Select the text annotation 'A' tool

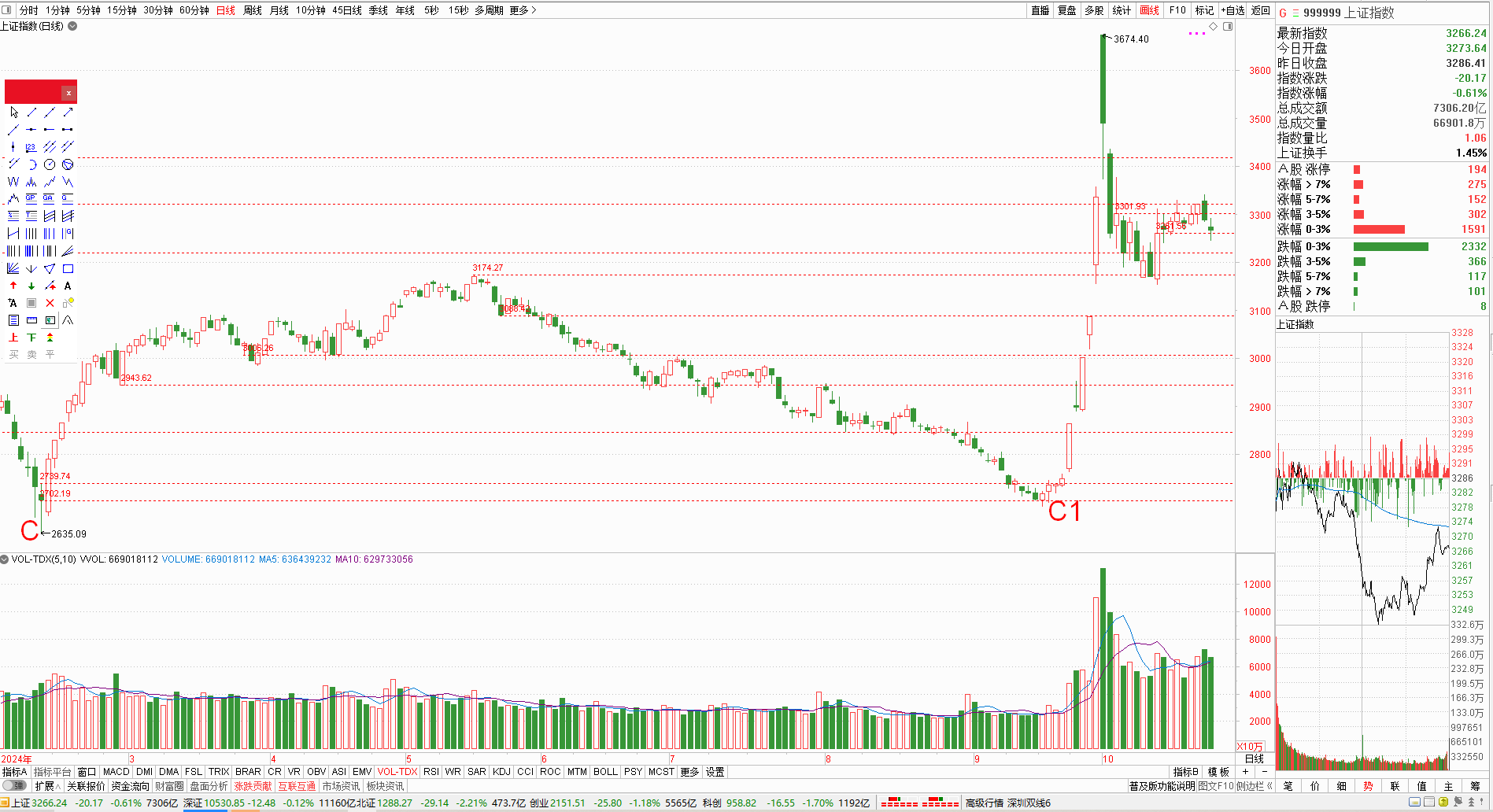(68, 286)
